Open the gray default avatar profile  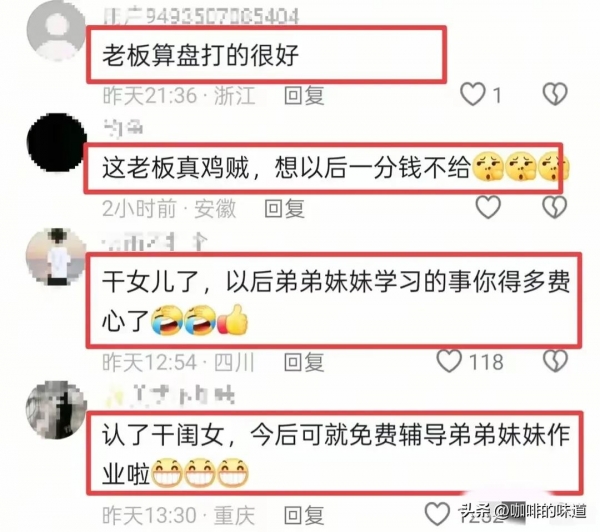(56, 31)
